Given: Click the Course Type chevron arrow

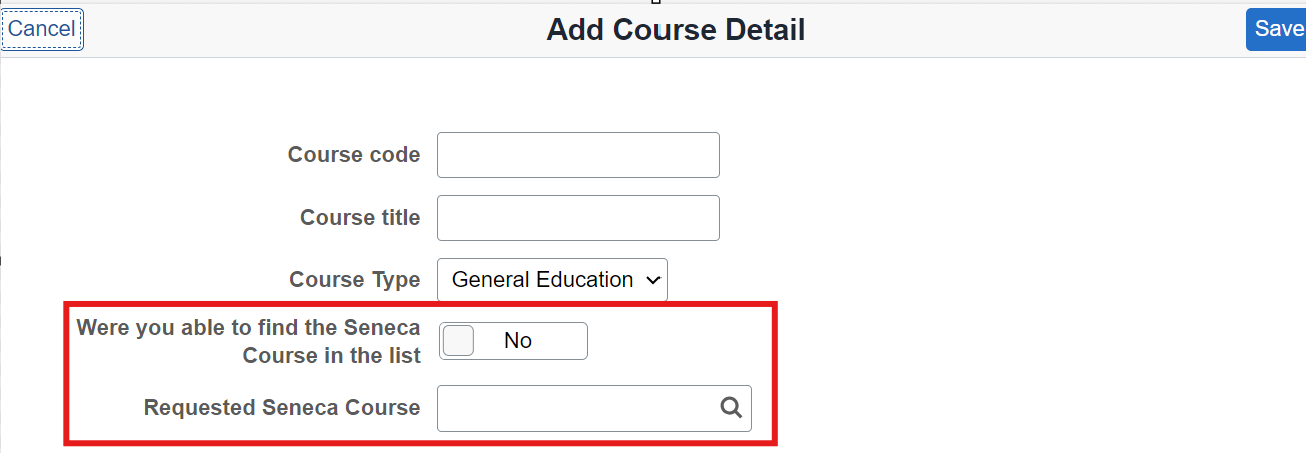Looking at the screenshot, I should tap(654, 281).
